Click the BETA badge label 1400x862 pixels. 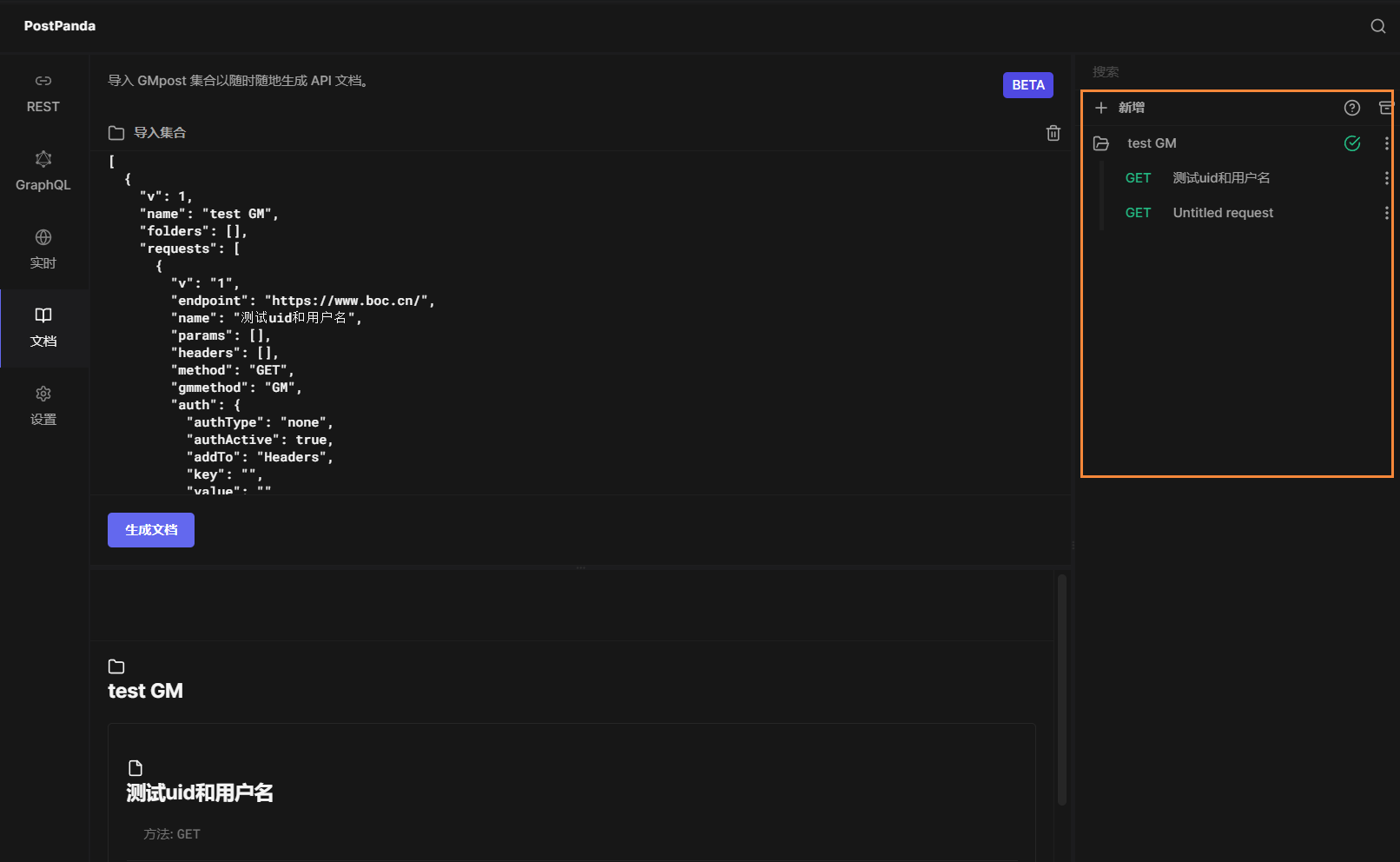(1027, 84)
